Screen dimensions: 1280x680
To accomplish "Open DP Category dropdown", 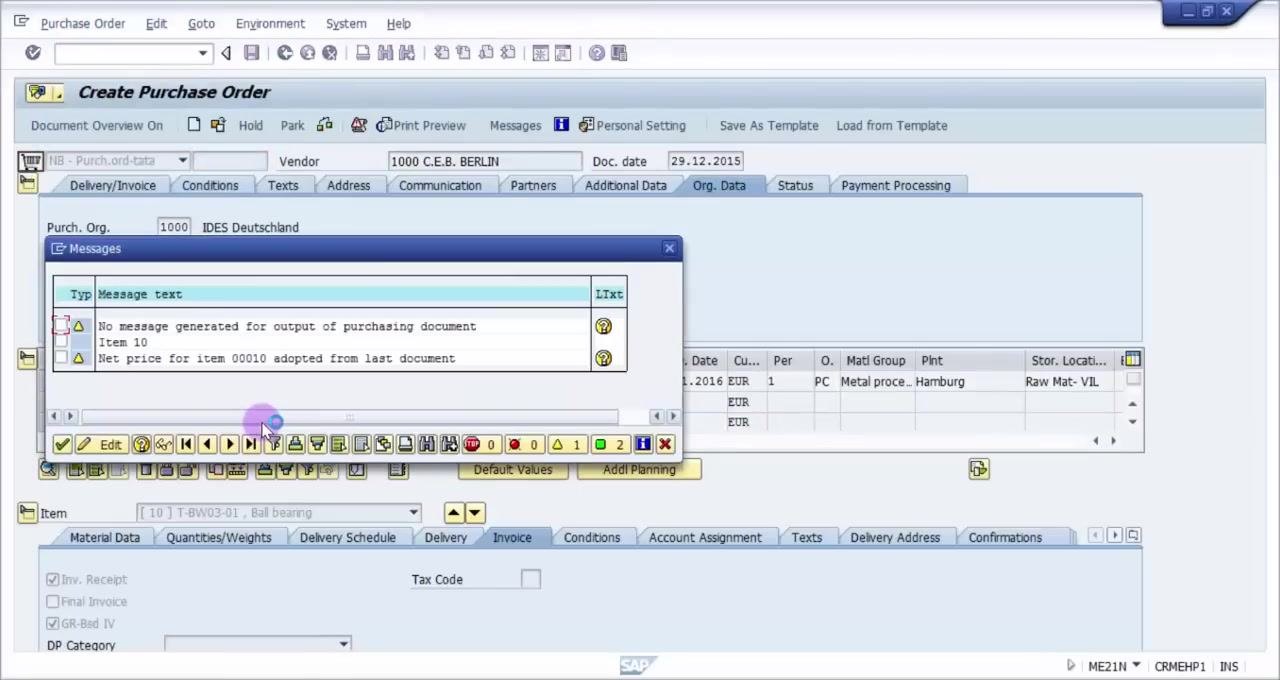I will point(343,645).
